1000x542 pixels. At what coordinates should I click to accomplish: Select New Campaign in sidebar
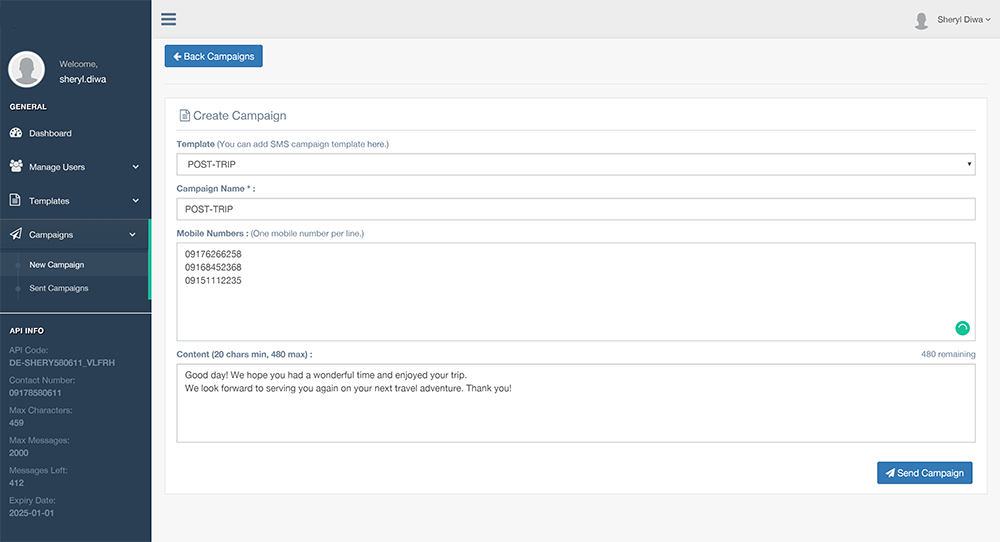(57, 265)
